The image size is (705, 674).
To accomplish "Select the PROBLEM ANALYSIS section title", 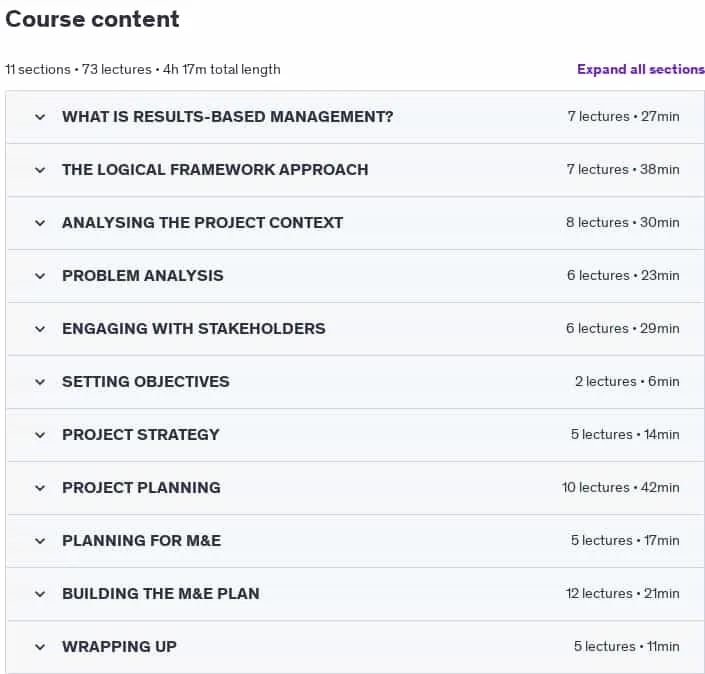I will point(143,276).
